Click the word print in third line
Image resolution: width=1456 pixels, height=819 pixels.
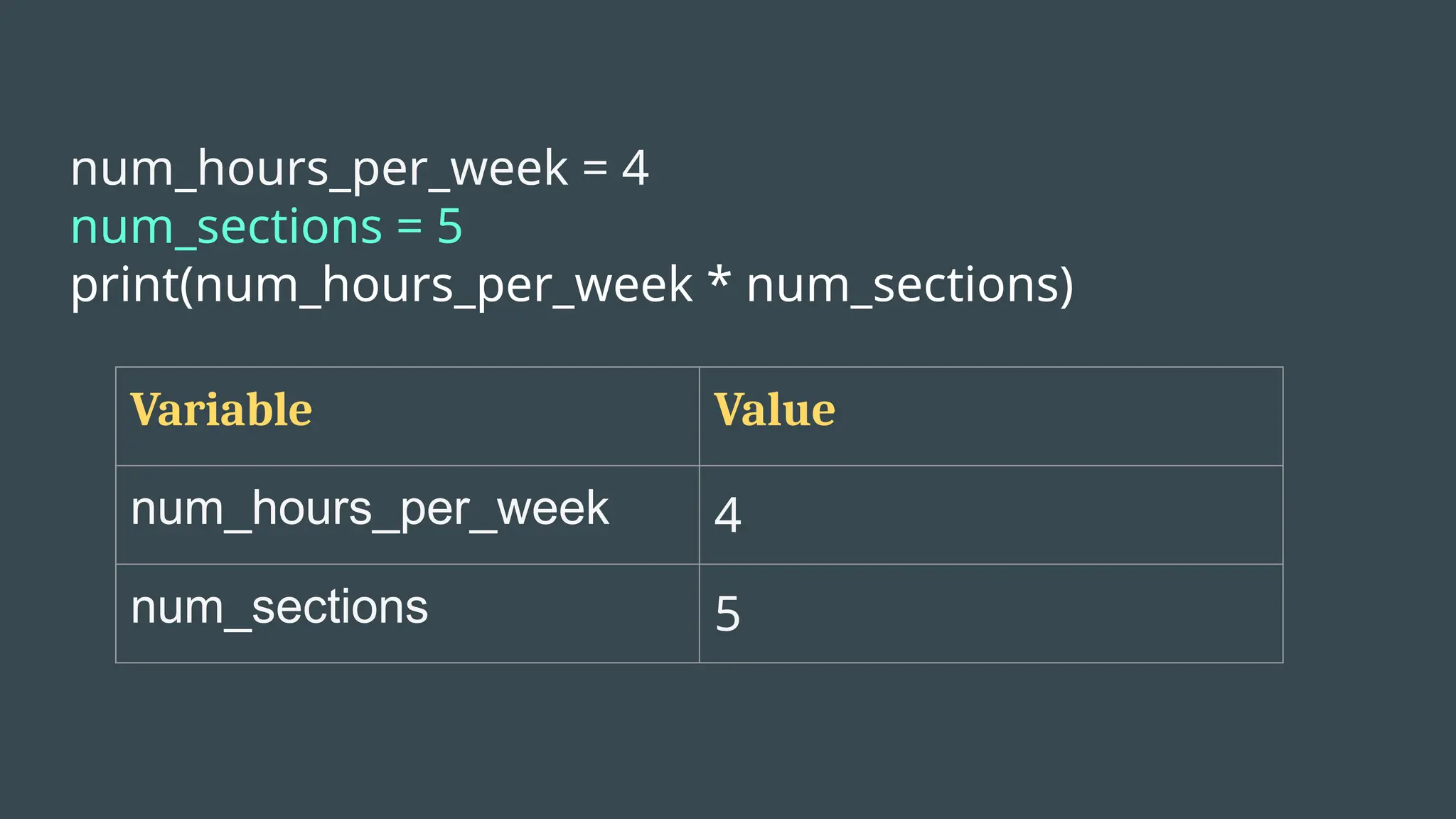coord(124,287)
